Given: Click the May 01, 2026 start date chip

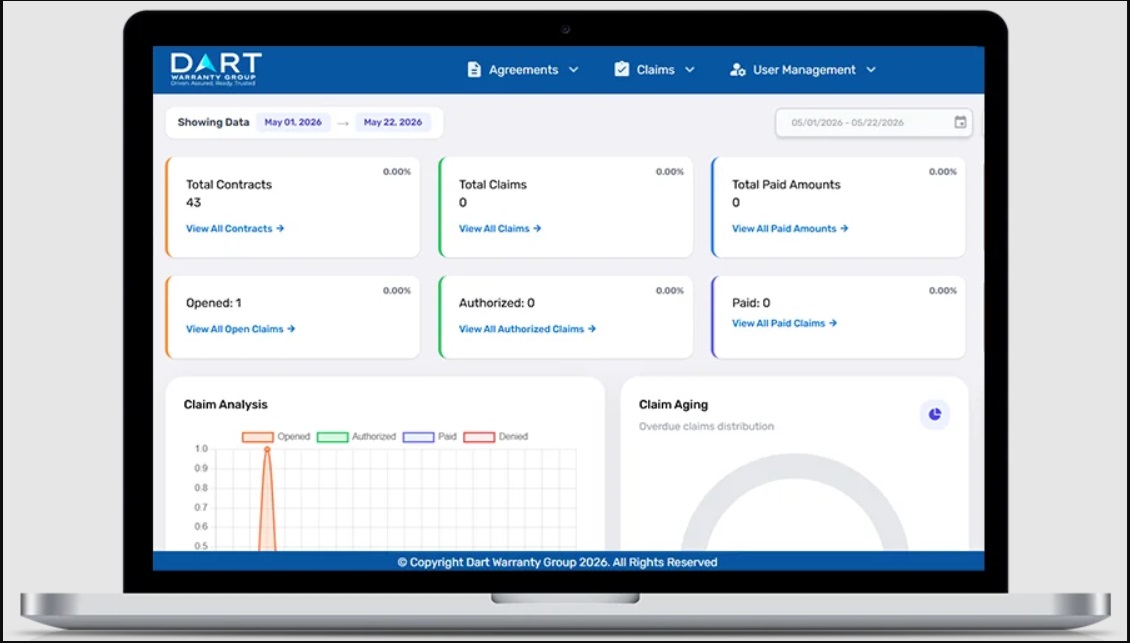Looking at the screenshot, I should coord(293,123).
